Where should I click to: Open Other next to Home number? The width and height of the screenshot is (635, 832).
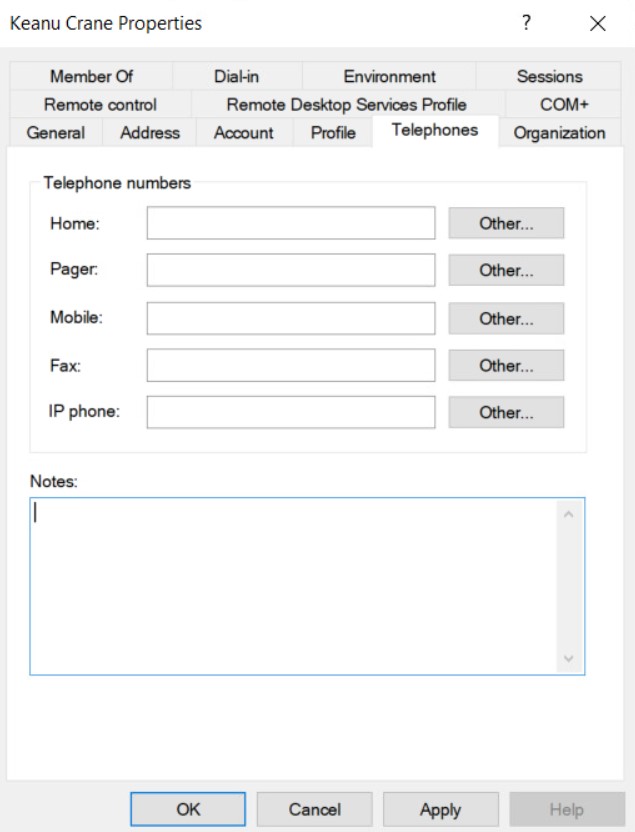click(506, 224)
